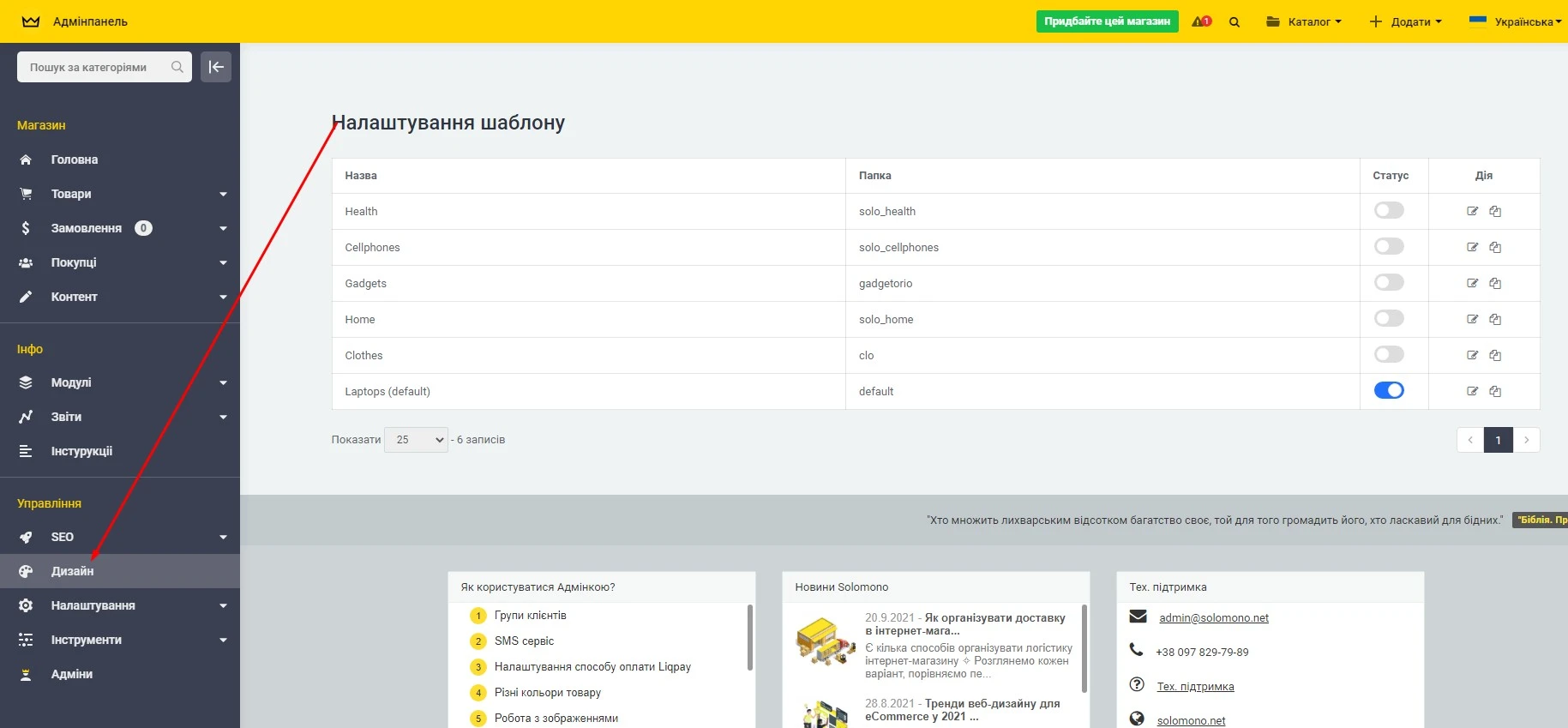Open the records per page dropdown
This screenshot has width=1568, height=728.
pos(416,440)
